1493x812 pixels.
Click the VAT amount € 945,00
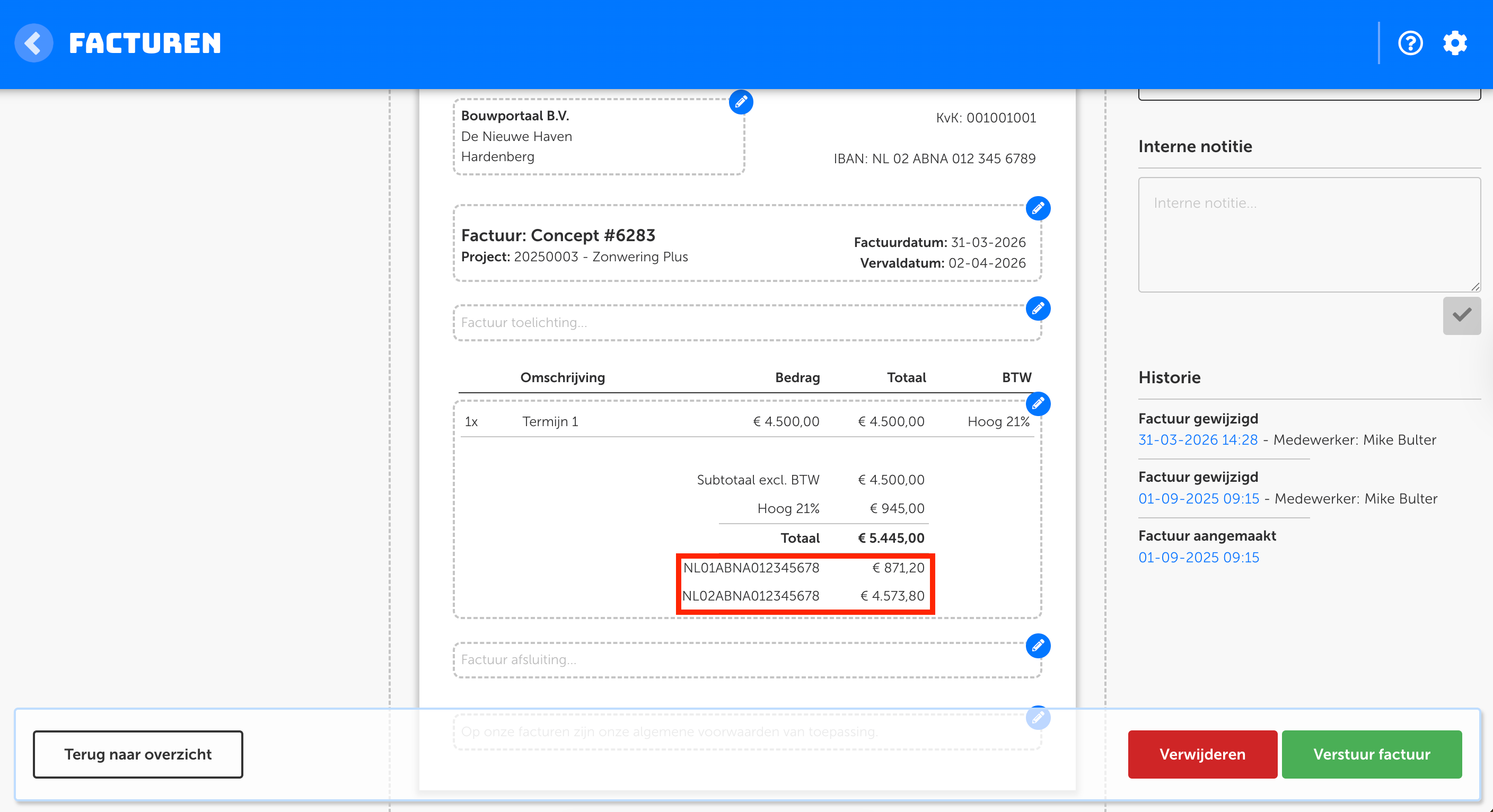click(897, 508)
